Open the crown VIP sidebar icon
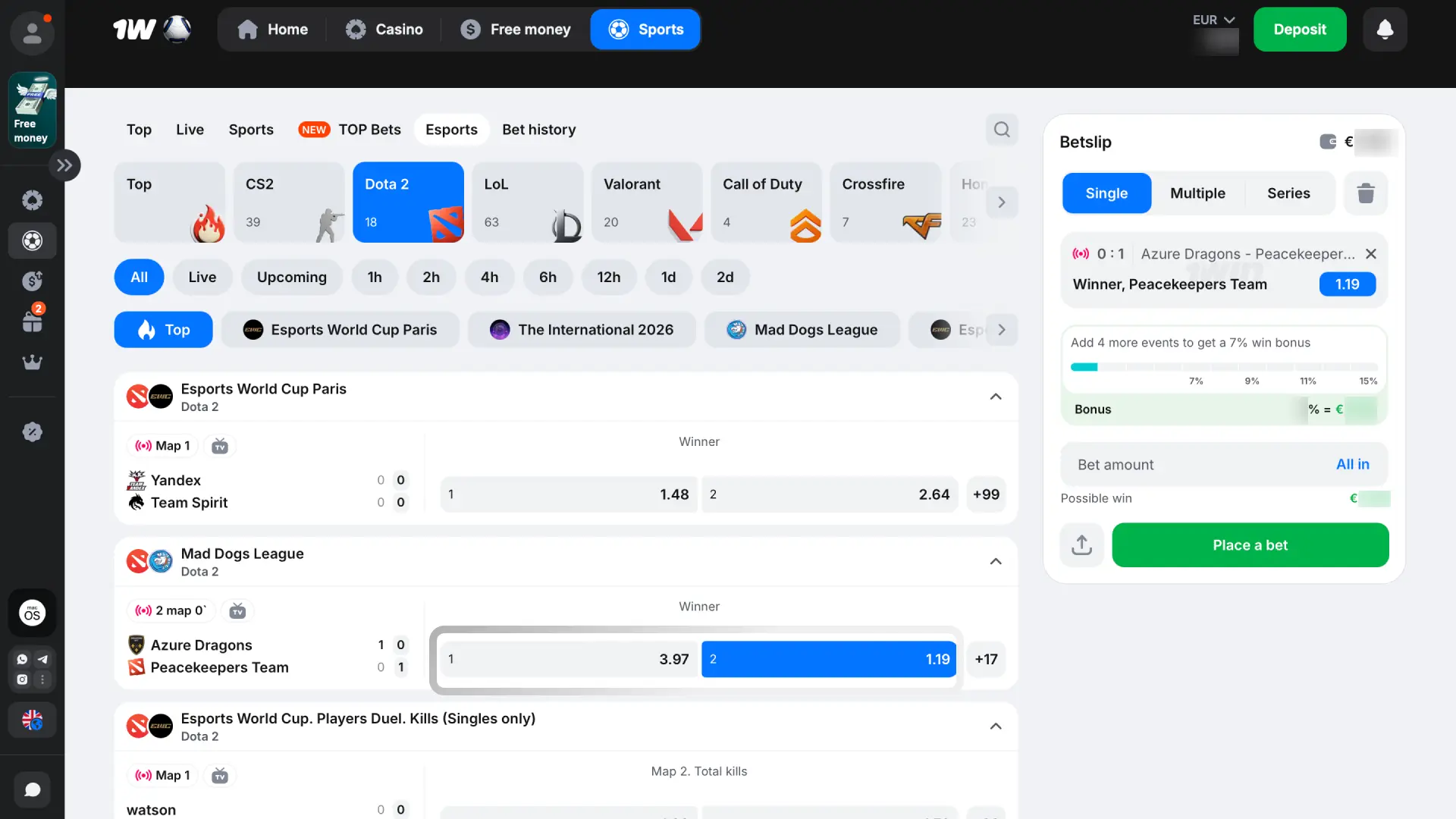Screen dimensions: 1456x819 click(x=32, y=362)
